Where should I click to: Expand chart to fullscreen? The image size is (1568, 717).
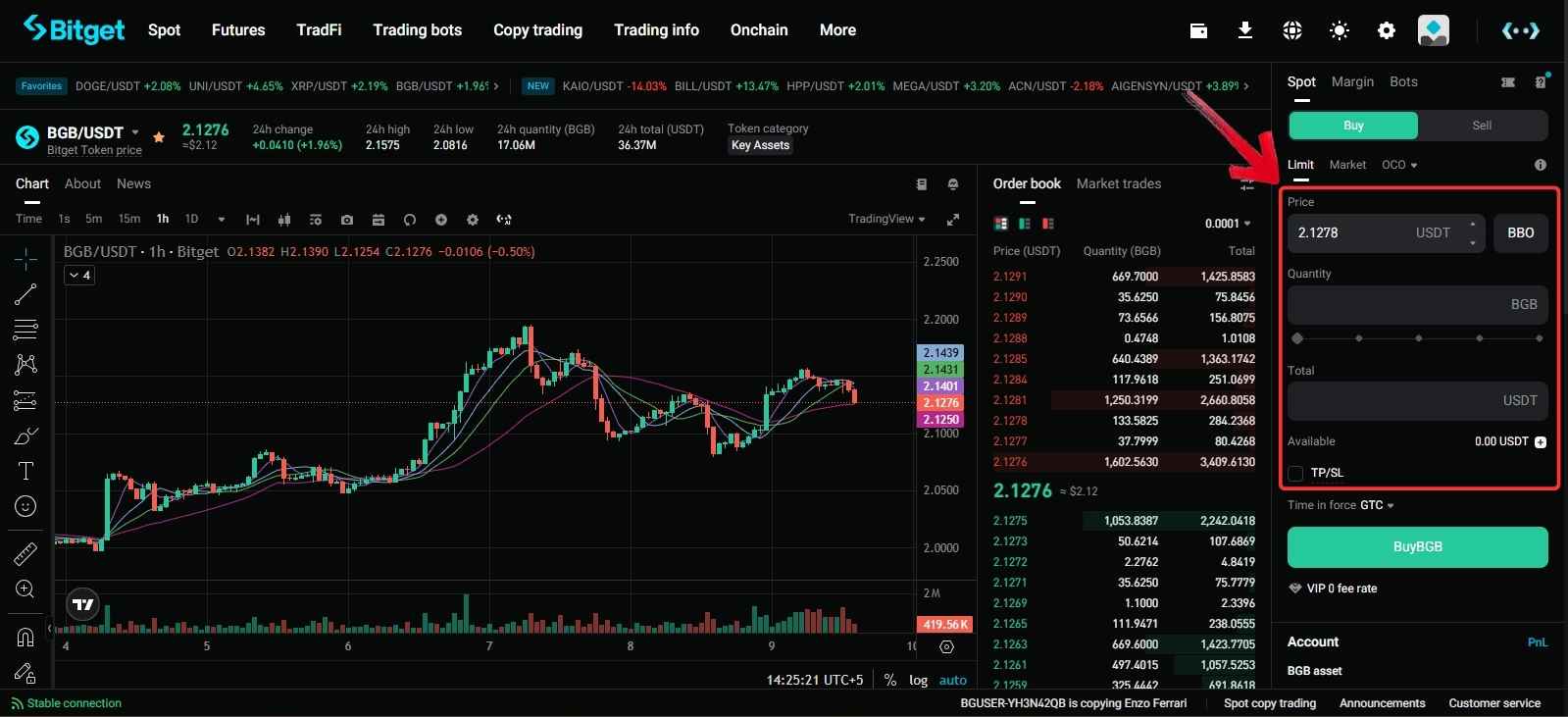click(953, 220)
